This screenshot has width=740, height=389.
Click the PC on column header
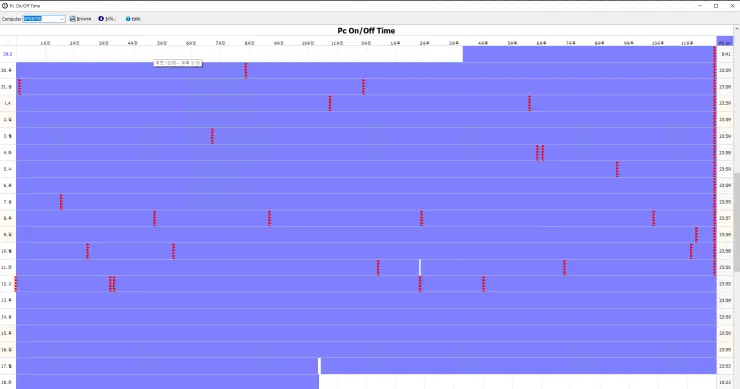[x=725, y=42]
